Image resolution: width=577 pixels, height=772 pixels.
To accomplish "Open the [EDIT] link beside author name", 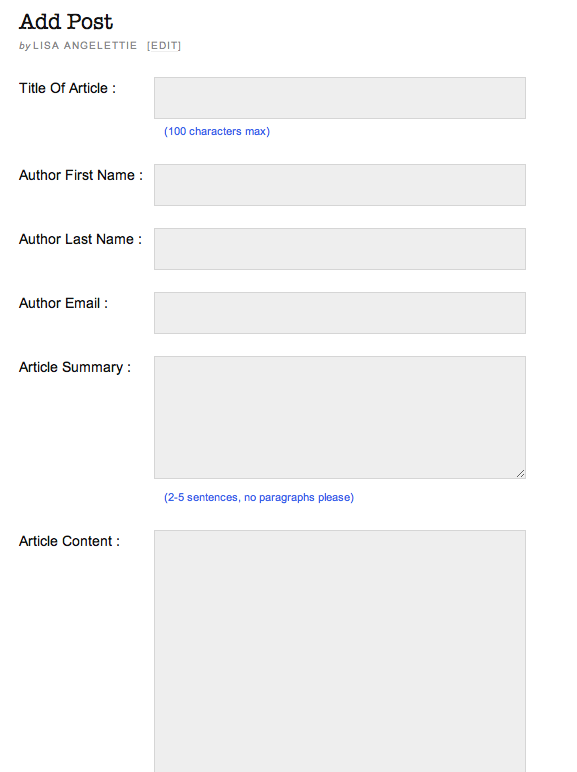I will tap(164, 46).
